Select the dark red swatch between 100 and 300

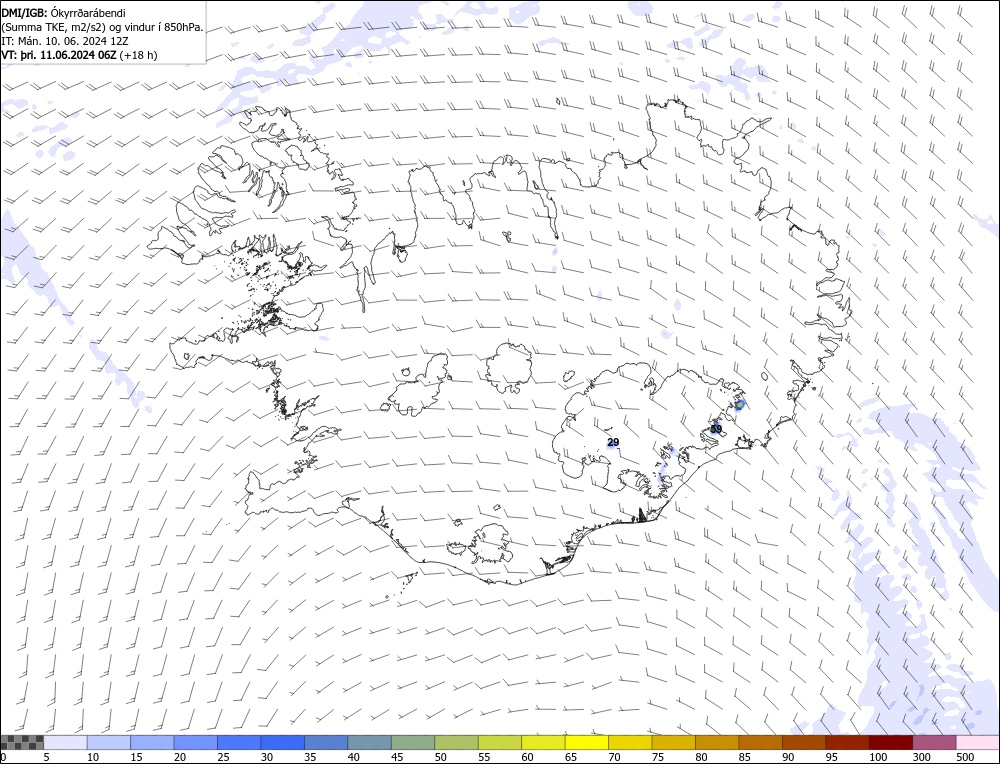pos(891,742)
